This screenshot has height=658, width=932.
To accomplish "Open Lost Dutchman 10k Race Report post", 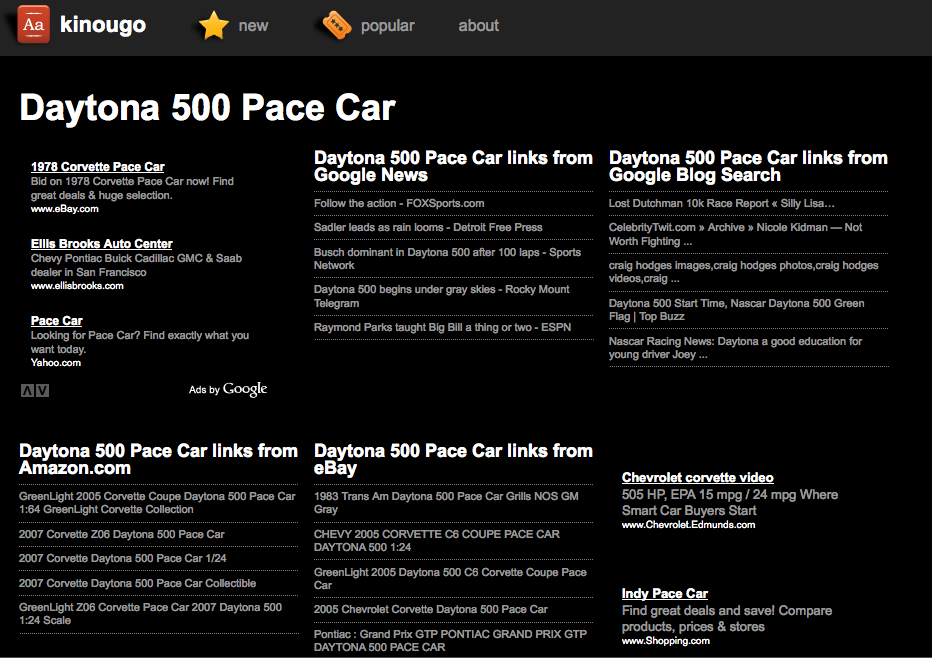I will 722,203.
